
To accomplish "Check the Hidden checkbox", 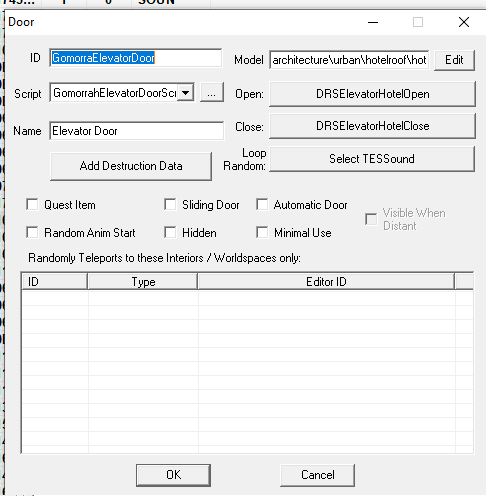I will (170, 232).
